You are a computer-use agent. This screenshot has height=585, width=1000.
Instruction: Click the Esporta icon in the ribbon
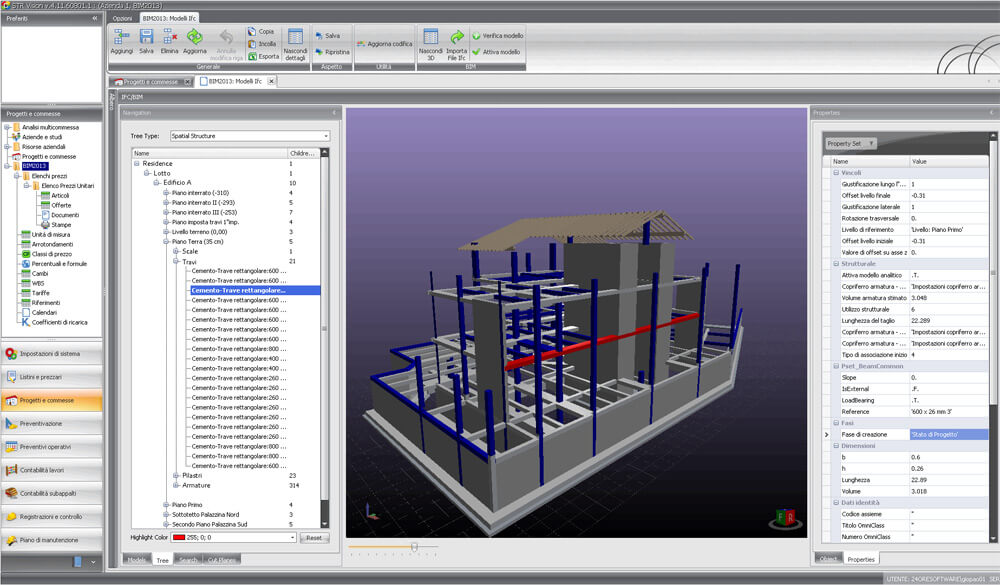(263, 56)
